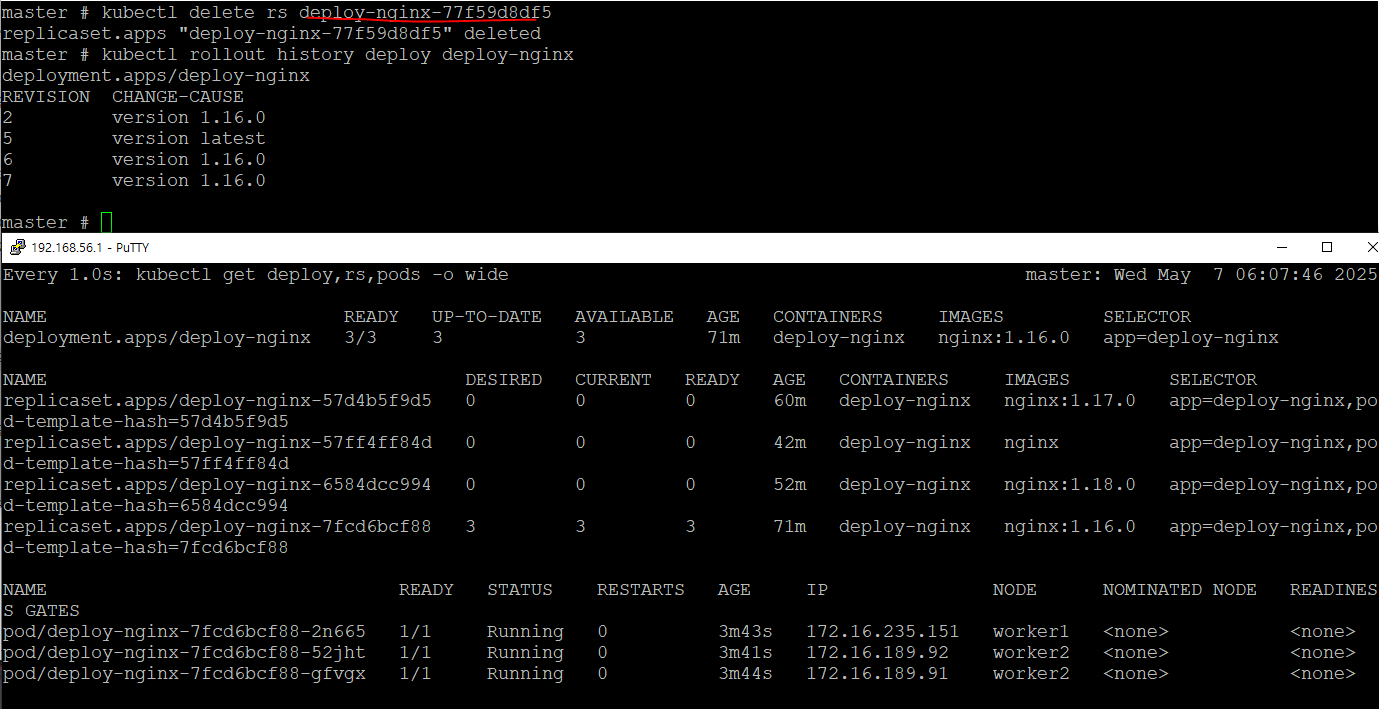Click the nginx:1.18.0 image value
This screenshot has height=709, width=1379.
click(x=1070, y=484)
